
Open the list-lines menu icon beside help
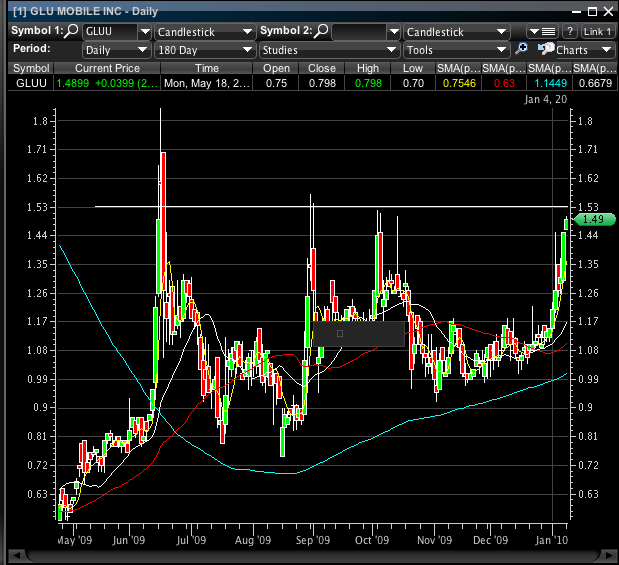[x=541, y=32]
